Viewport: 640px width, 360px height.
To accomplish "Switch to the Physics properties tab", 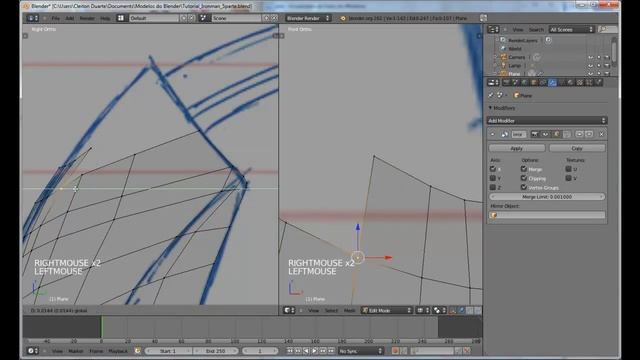I will click(599, 82).
